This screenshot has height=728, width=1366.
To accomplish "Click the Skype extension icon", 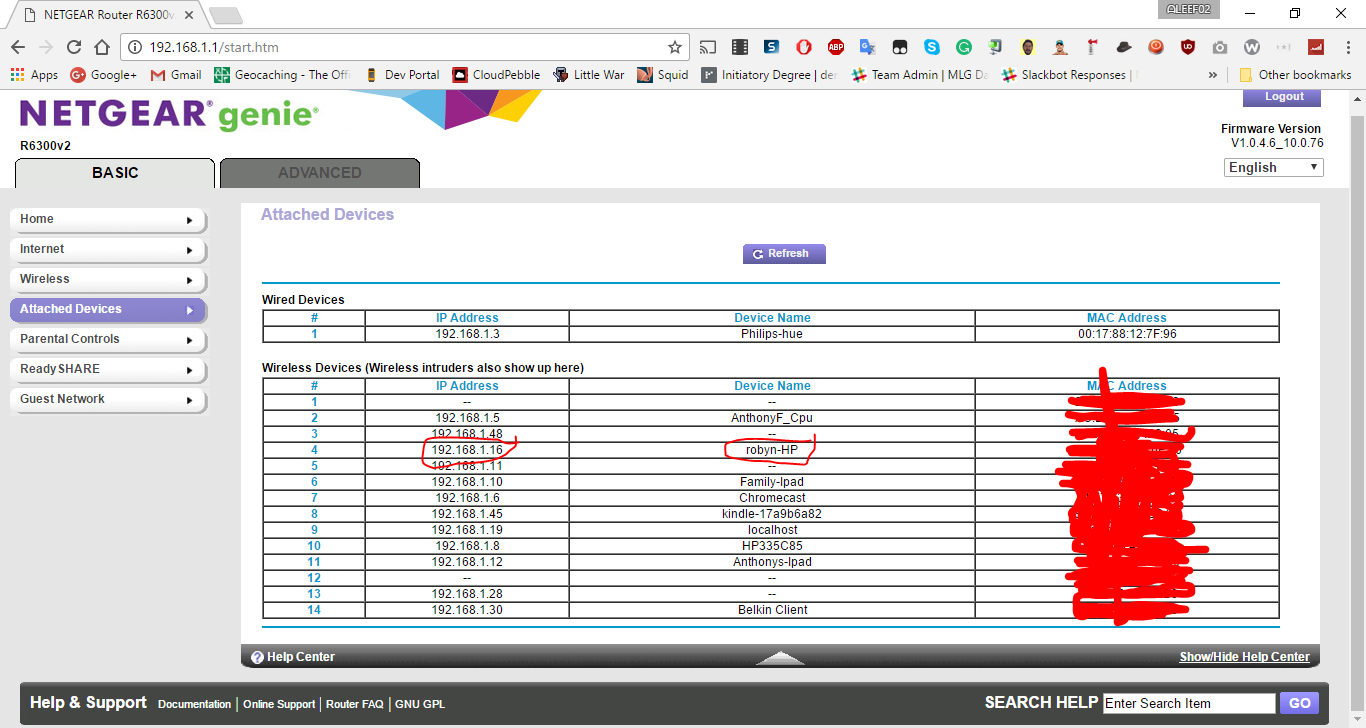I will click(x=932, y=47).
